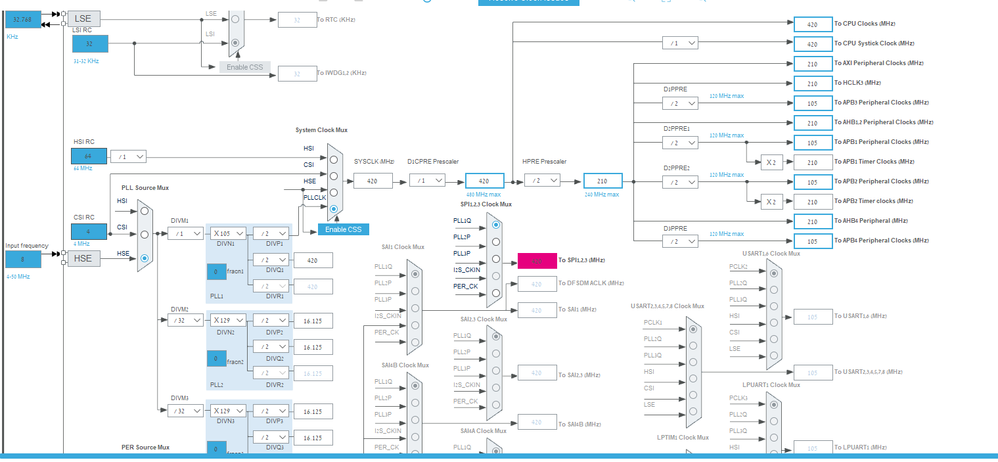Click the APB1 timer X2 multiplier block
The height and width of the screenshot is (462, 998).
[x=771, y=162]
